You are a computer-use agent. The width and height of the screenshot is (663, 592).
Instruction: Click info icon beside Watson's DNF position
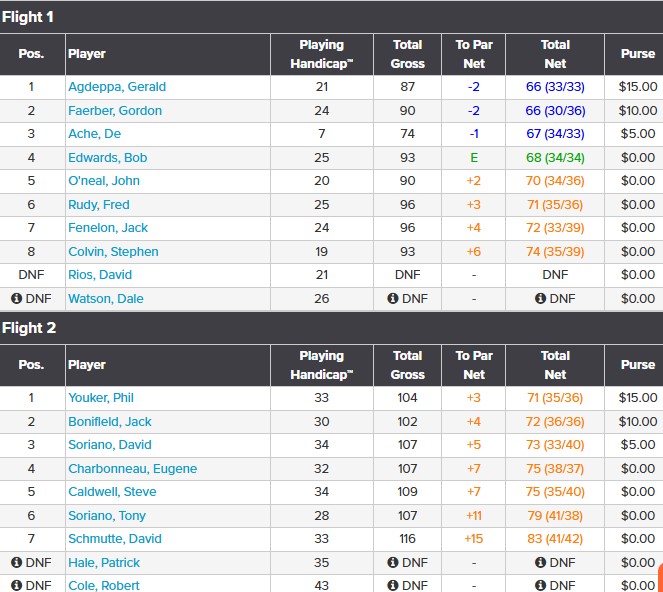pyautogui.click(x=16, y=298)
